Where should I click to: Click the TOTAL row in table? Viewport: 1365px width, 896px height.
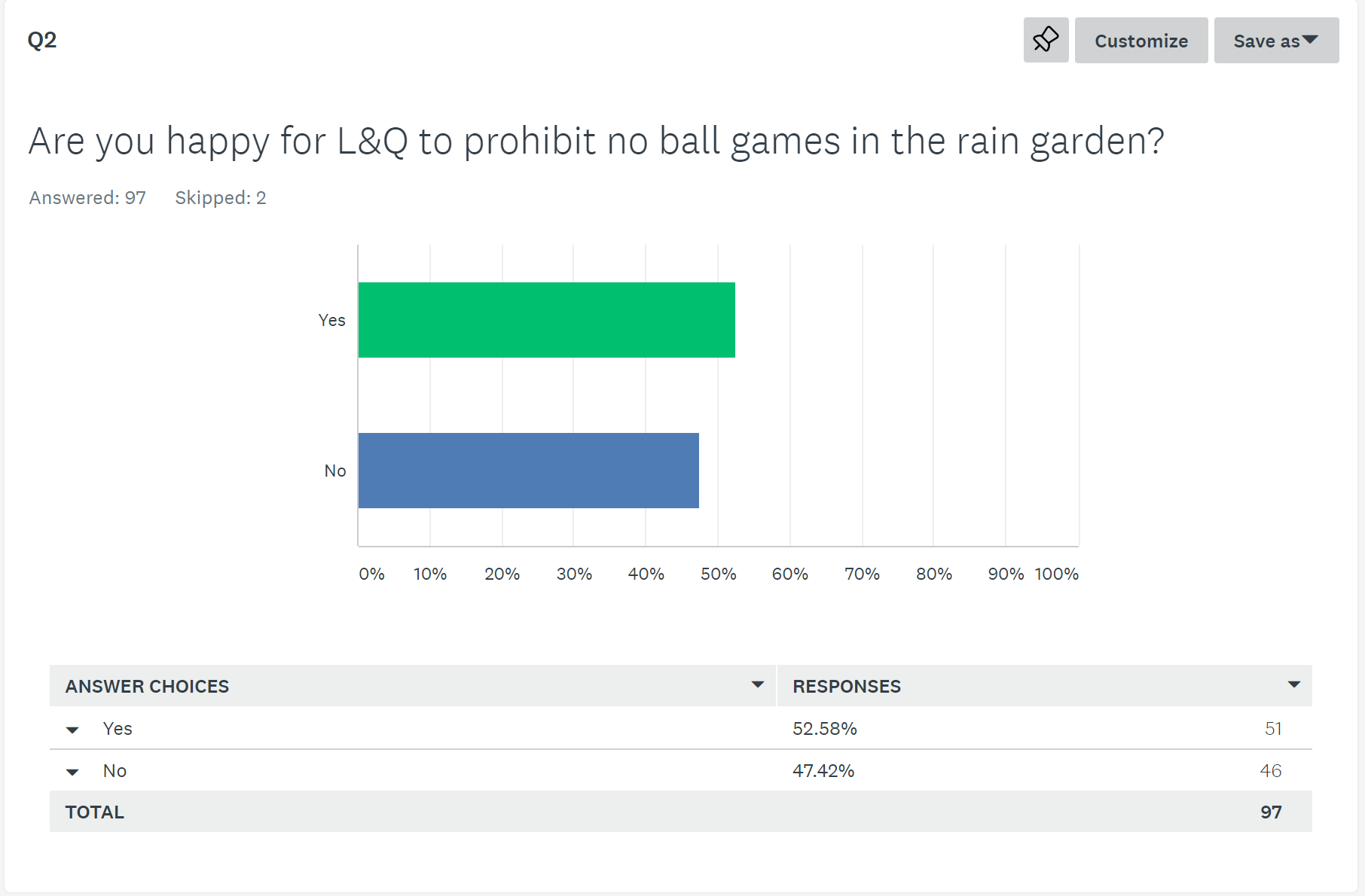pyautogui.click(x=95, y=812)
